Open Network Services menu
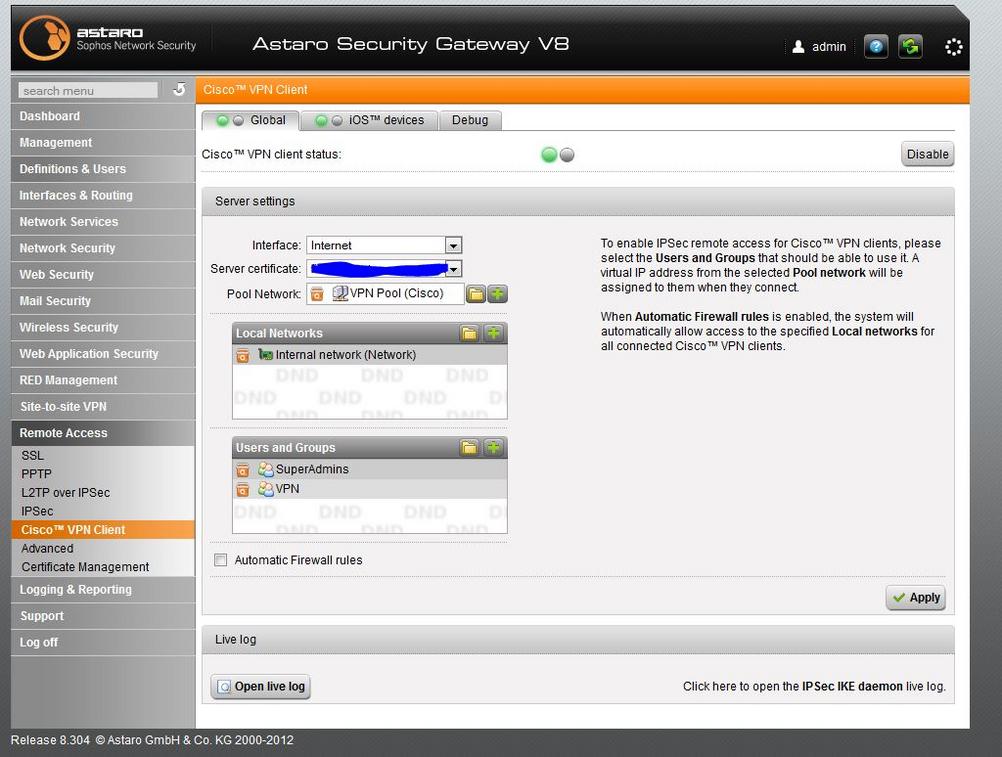 pyautogui.click(x=103, y=222)
